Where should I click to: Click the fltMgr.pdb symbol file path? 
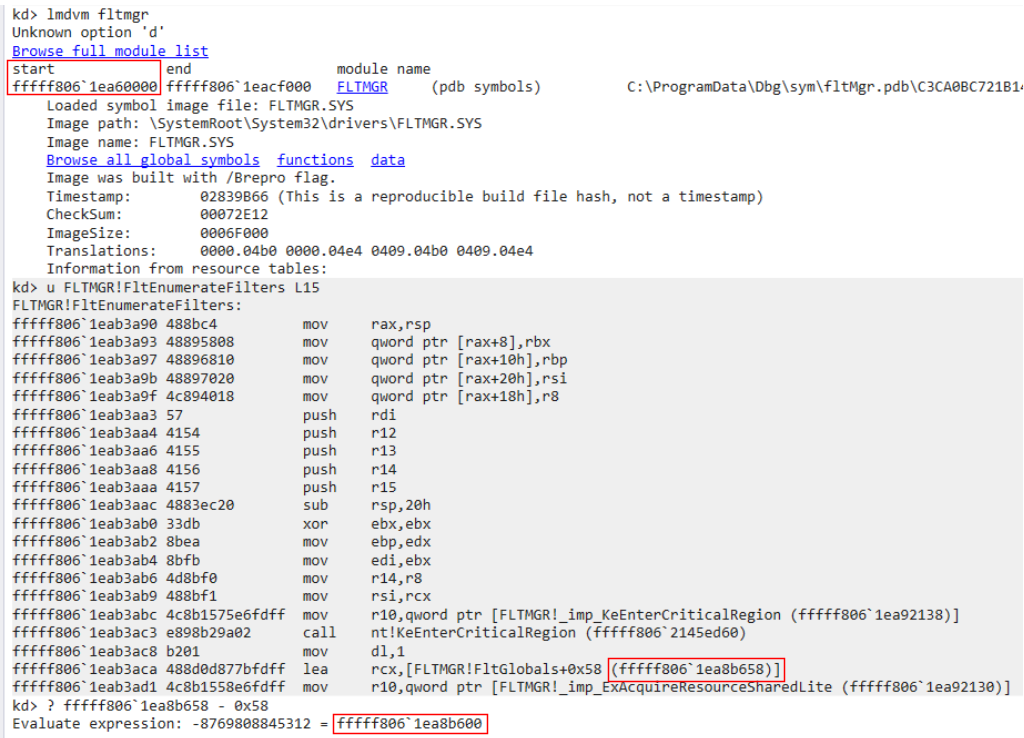click(820, 87)
